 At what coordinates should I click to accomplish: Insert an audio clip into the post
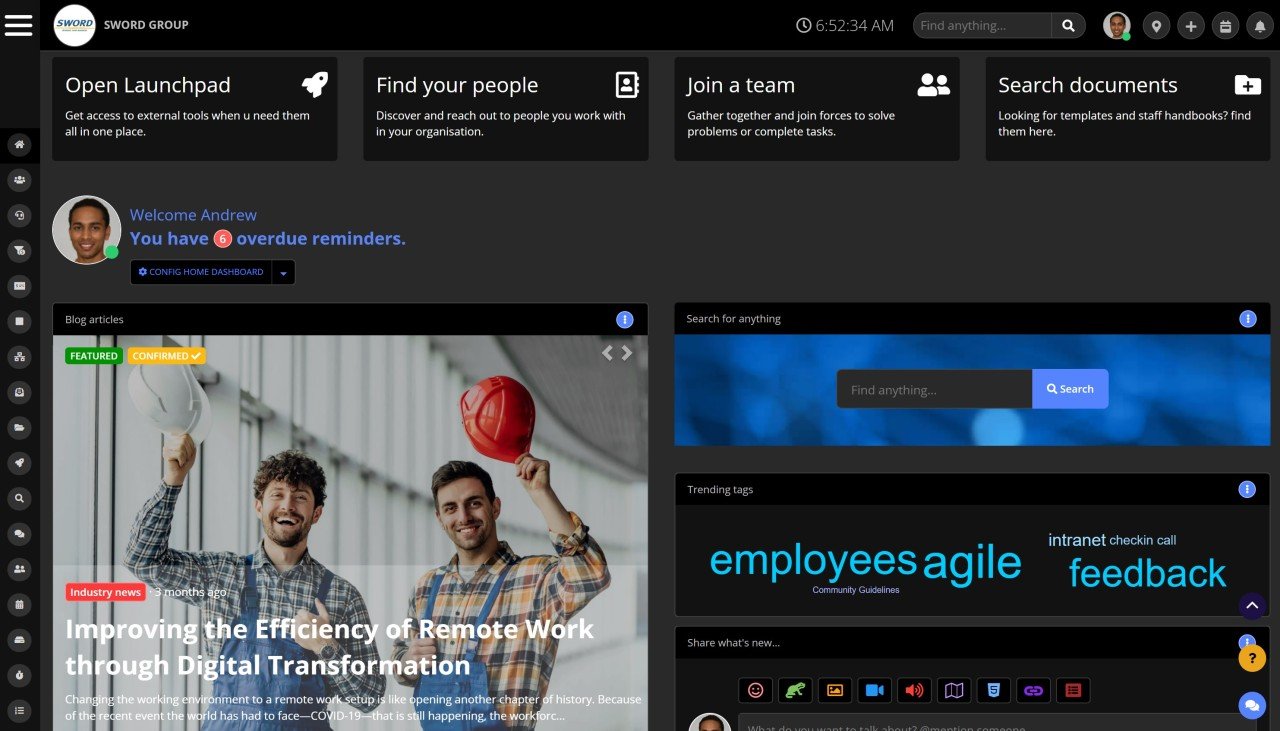[x=914, y=690]
